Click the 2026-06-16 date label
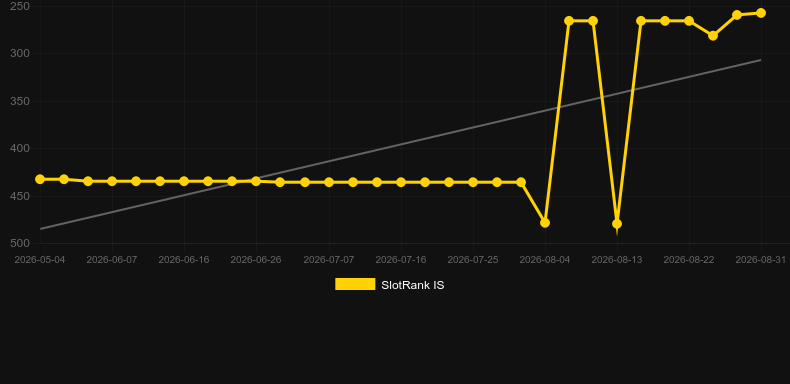This screenshot has width=790, height=384. point(184,260)
